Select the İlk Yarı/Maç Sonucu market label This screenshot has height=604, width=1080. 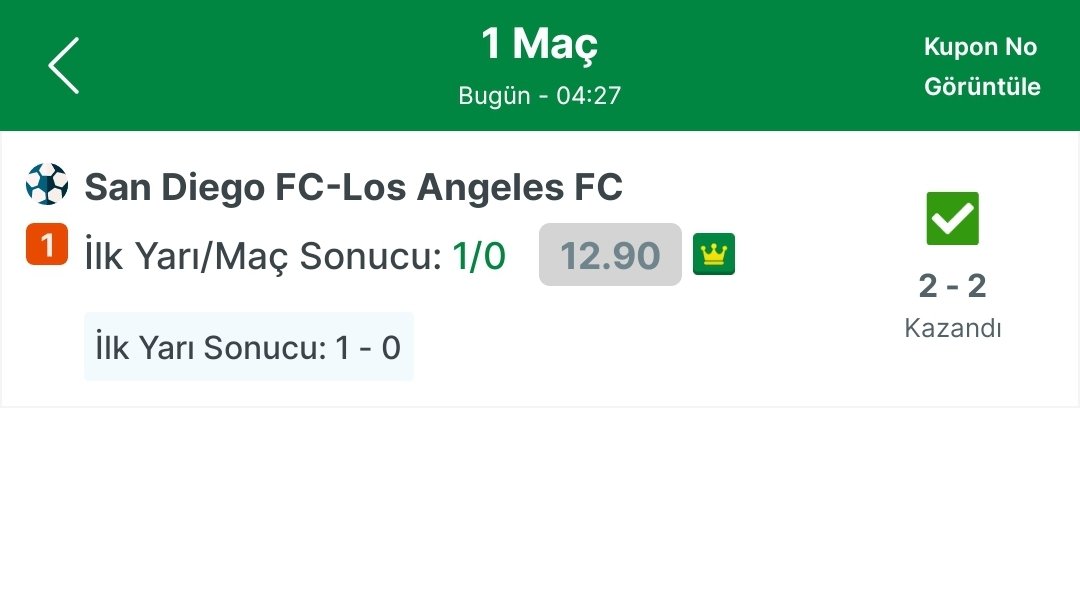[263, 256]
